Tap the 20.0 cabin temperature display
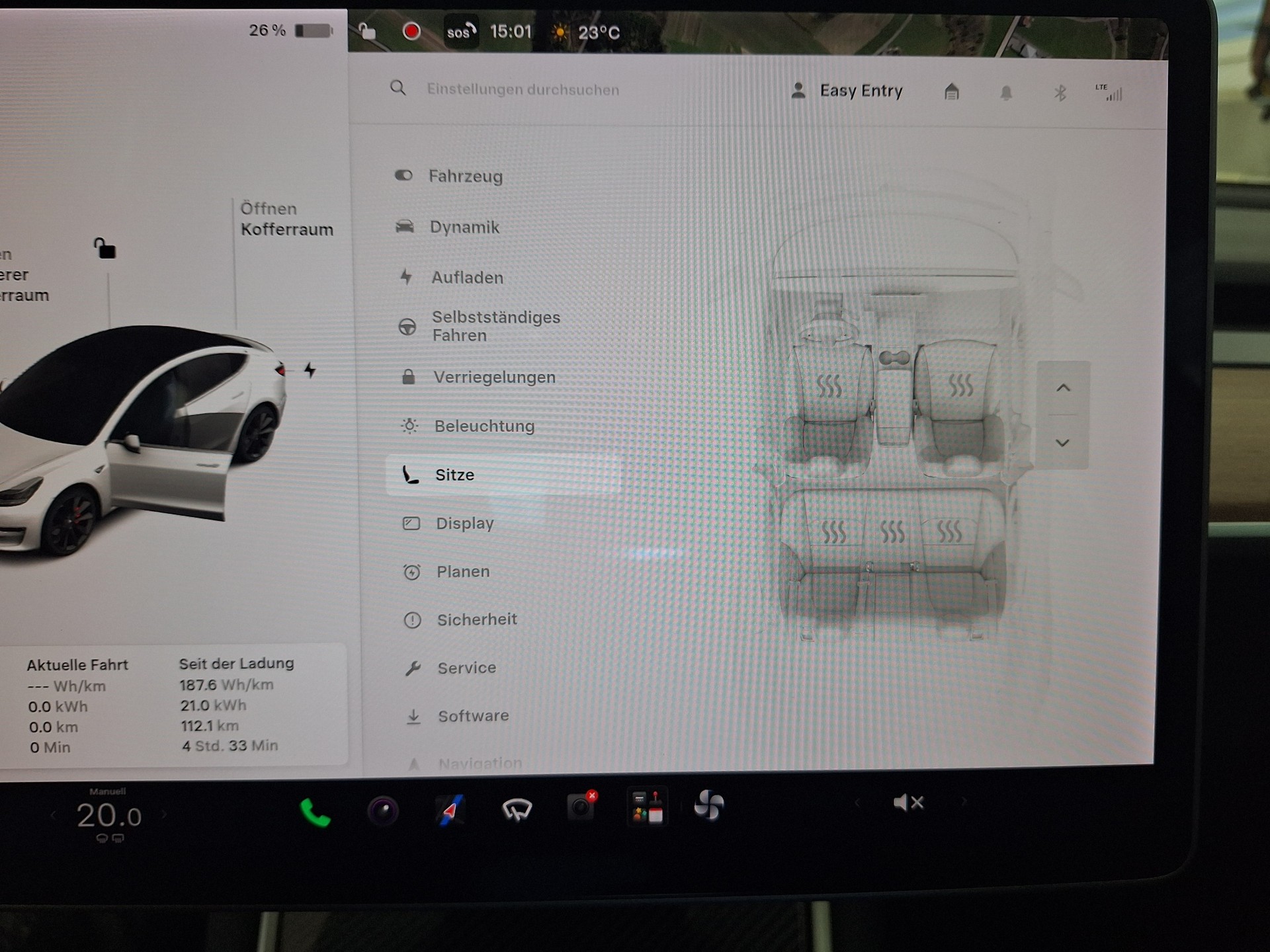This screenshot has height=952, width=1270. click(x=109, y=815)
